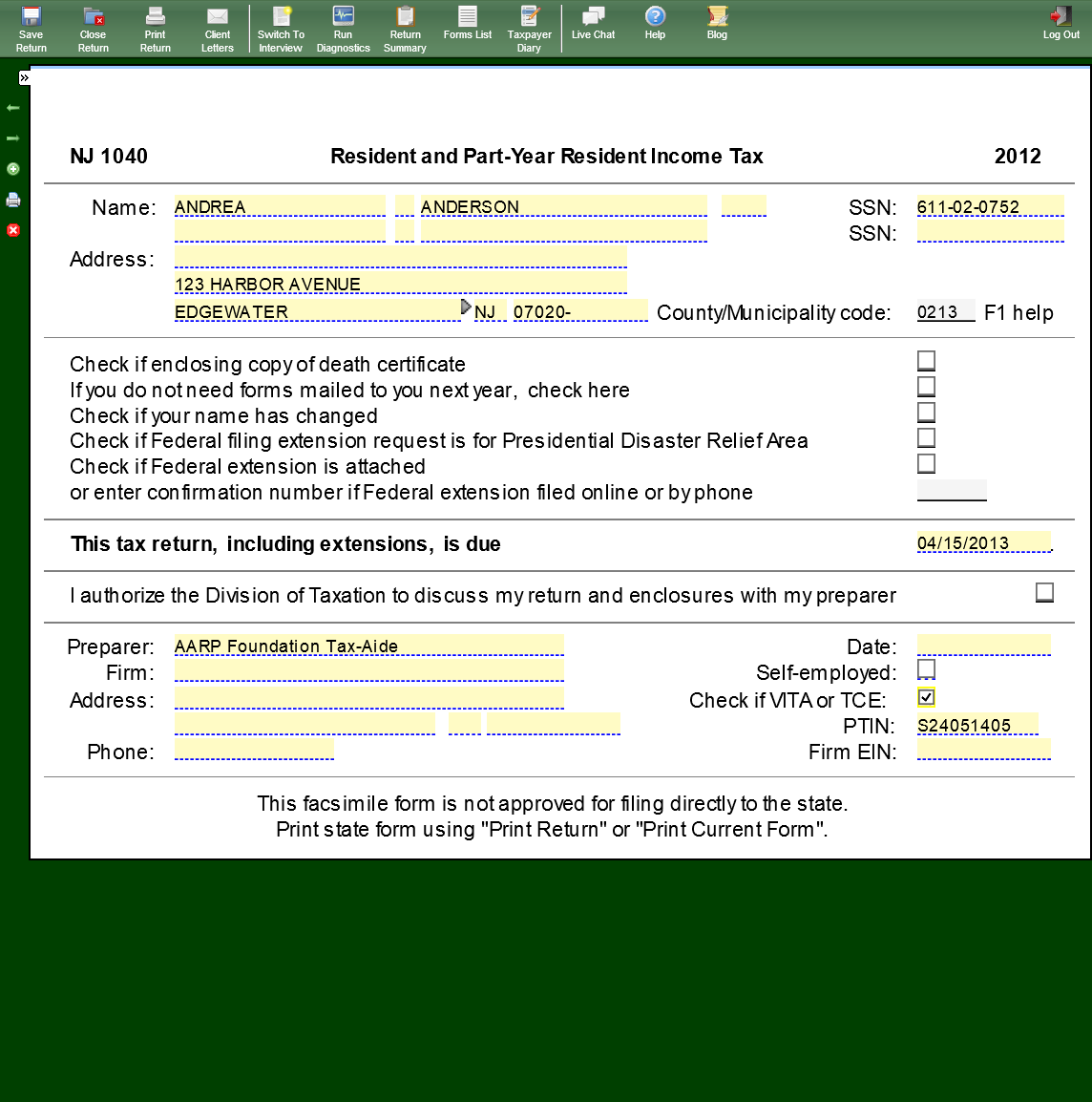Open the Return Summary
Viewport: 1092px width, 1102px height.
pyautogui.click(x=405, y=29)
